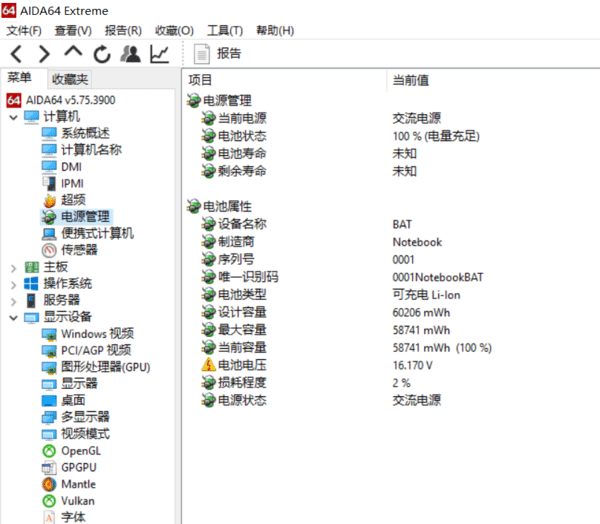Go forward with the right arrow toolbar icon
Image resolution: width=600 pixels, height=524 pixels.
click(x=44, y=54)
